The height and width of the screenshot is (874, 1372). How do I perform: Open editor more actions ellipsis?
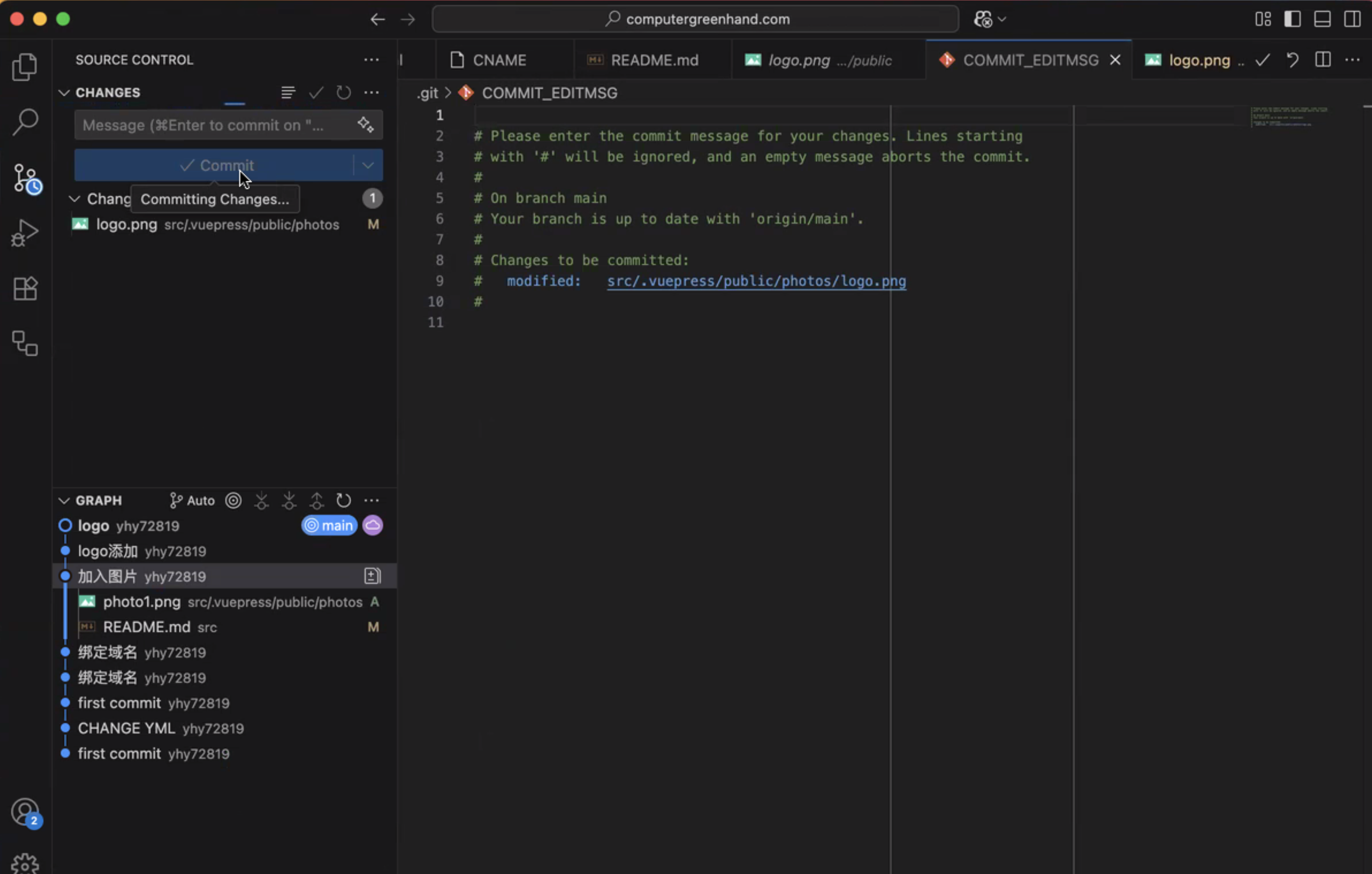point(1352,60)
